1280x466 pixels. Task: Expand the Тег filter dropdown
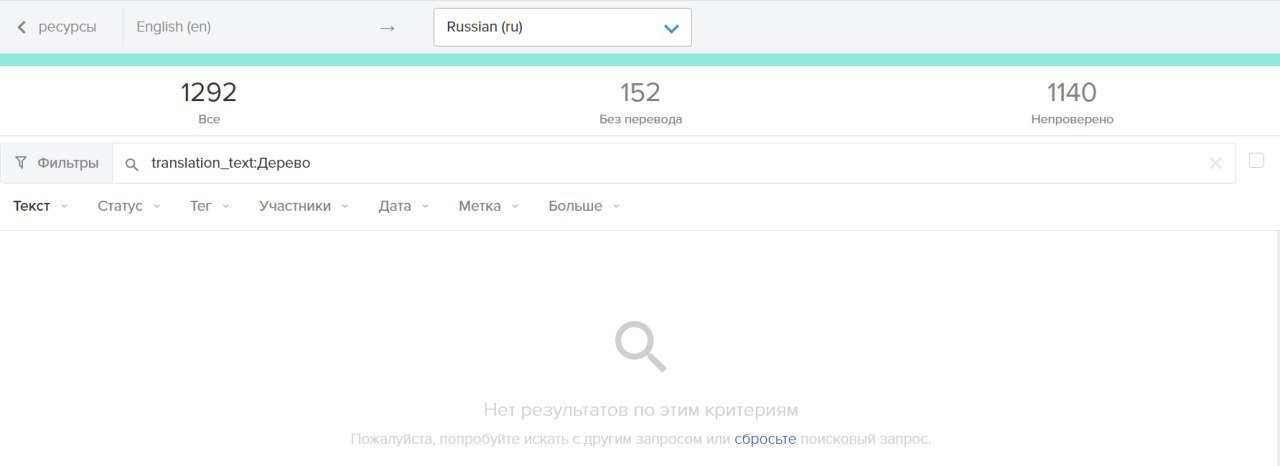pyautogui.click(x=210, y=206)
